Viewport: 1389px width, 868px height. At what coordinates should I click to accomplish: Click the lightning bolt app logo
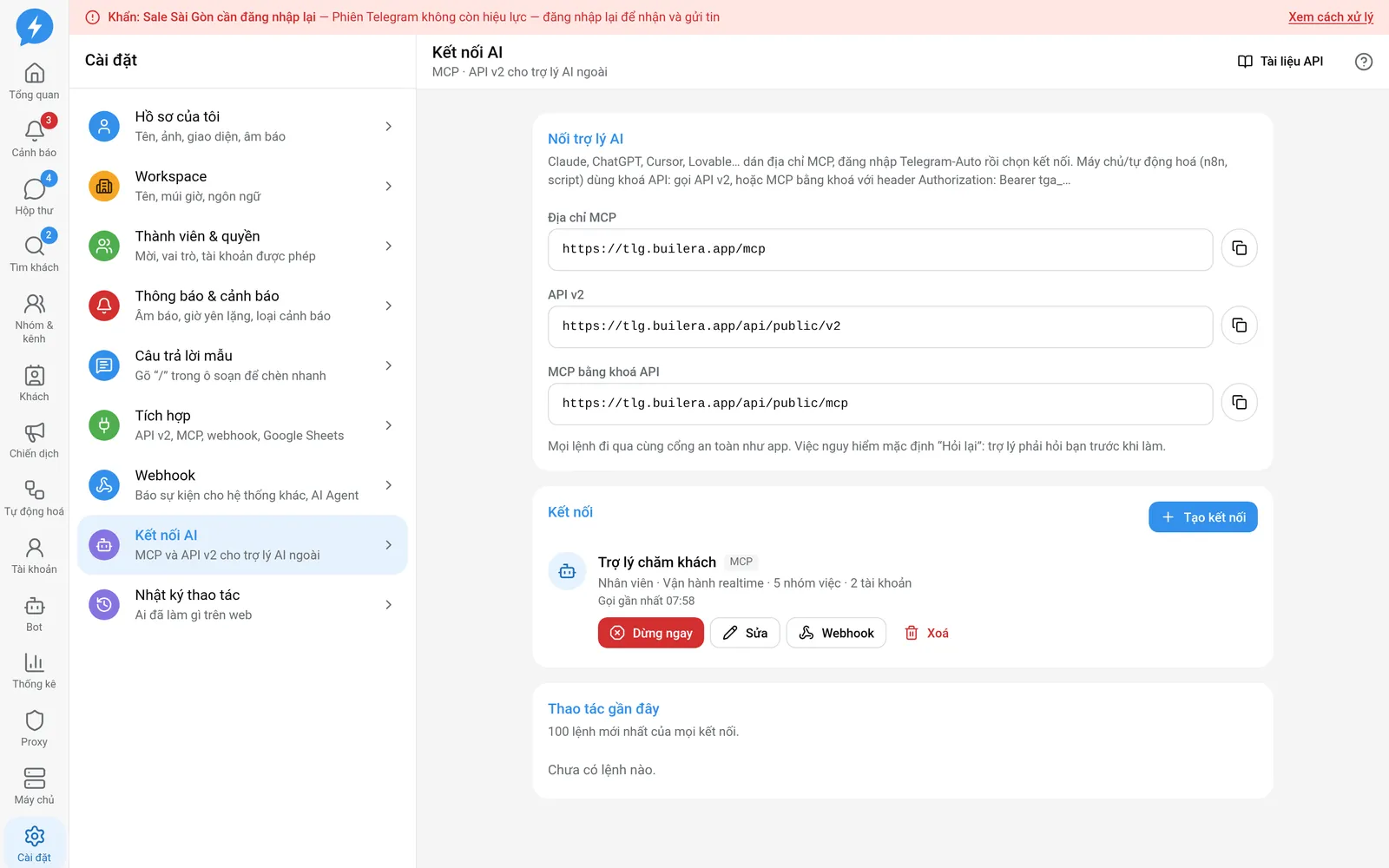pos(34,27)
